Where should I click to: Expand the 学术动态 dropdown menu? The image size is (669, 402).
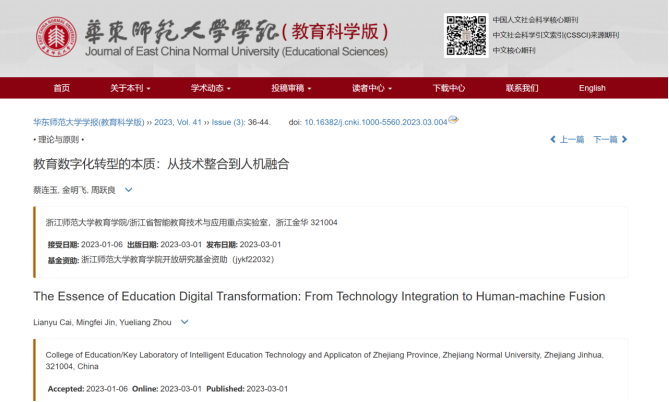211,88
